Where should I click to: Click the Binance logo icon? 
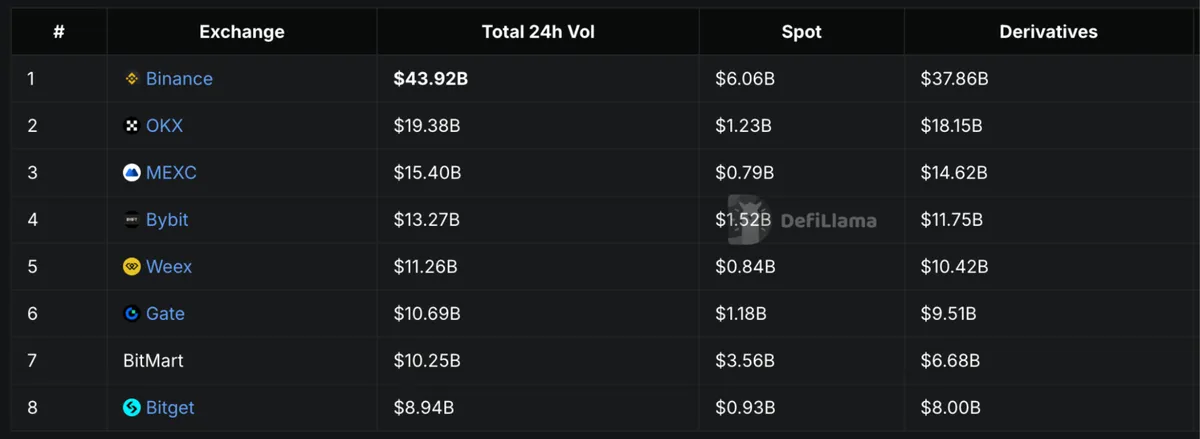click(x=131, y=79)
